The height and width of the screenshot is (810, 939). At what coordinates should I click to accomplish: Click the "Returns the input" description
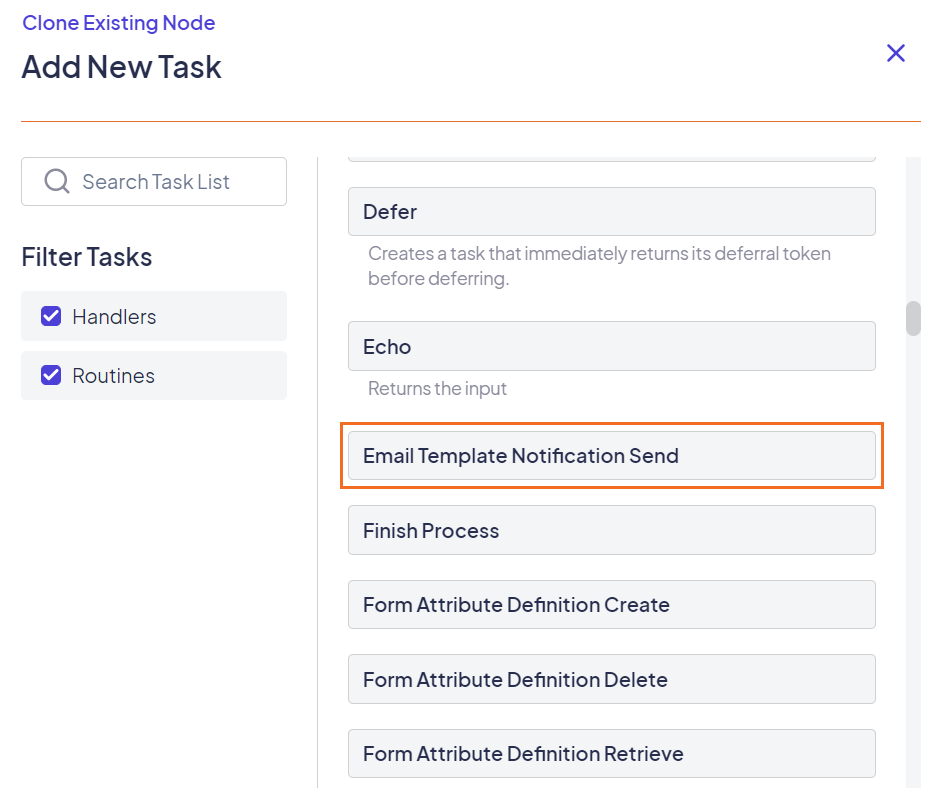437,389
